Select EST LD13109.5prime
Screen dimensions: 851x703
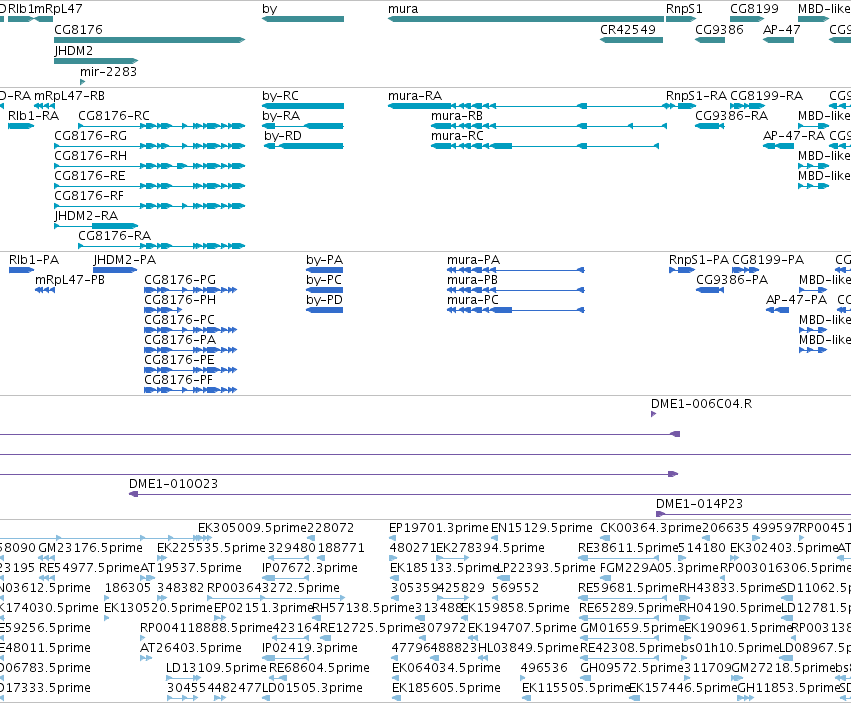point(216,668)
